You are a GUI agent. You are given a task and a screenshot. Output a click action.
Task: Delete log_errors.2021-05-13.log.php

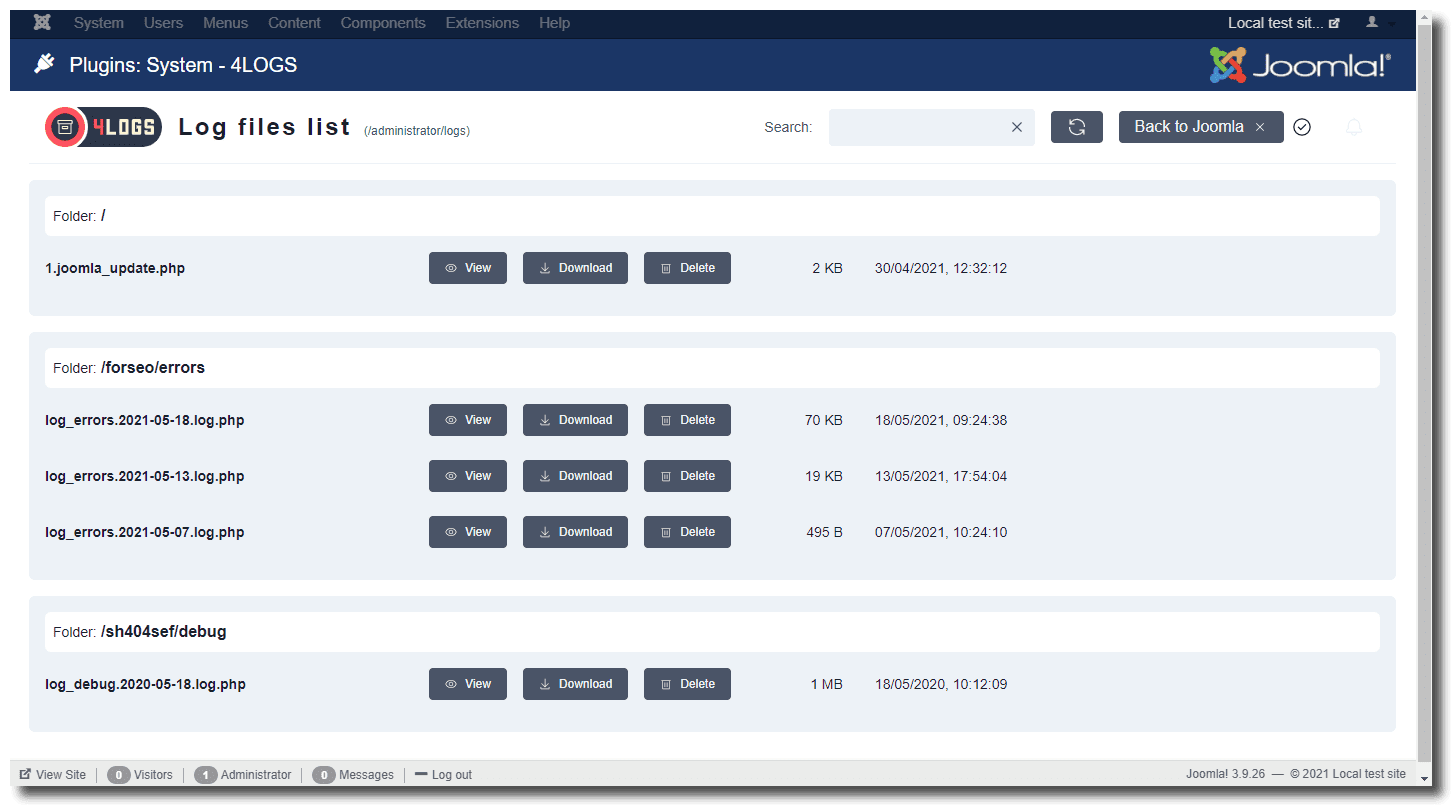click(687, 476)
